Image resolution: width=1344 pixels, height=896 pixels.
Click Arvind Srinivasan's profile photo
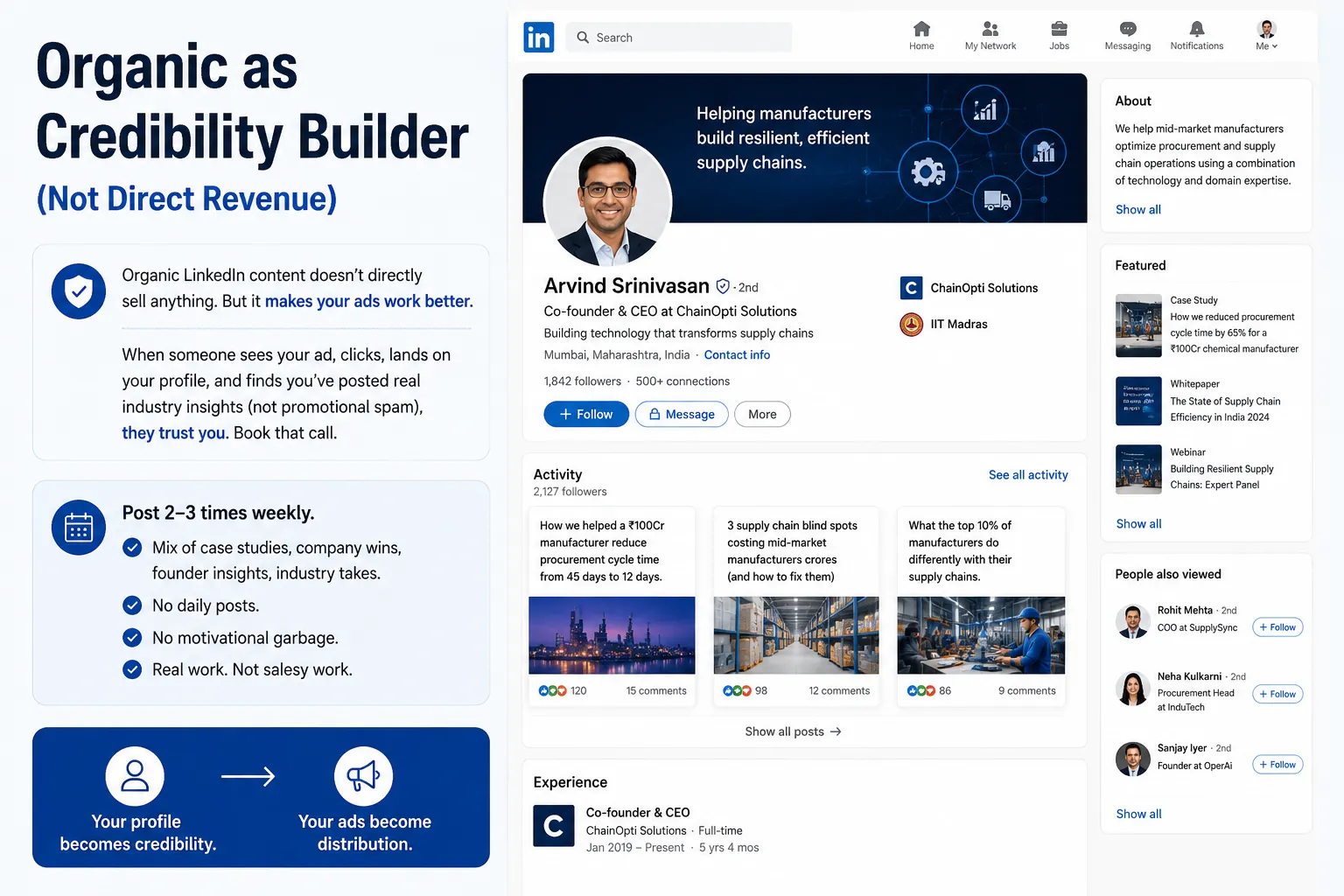click(x=607, y=202)
